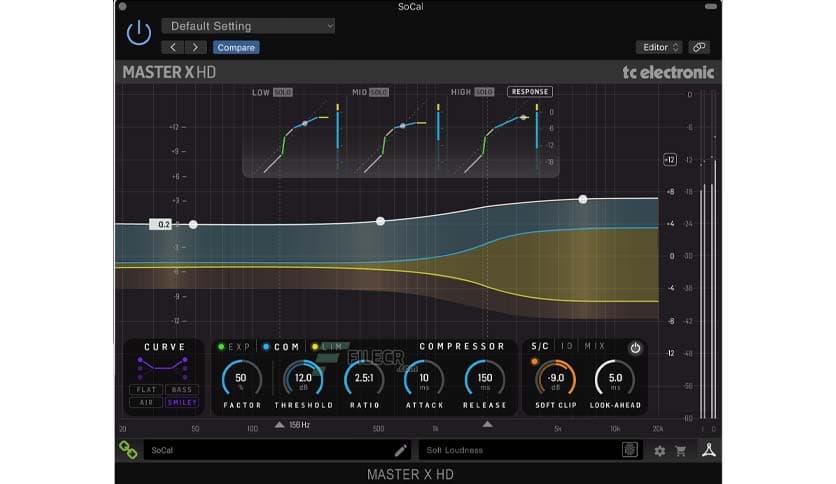The image size is (836, 484).
Task: Select the SMILEY curve option
Action: (182, 402)
